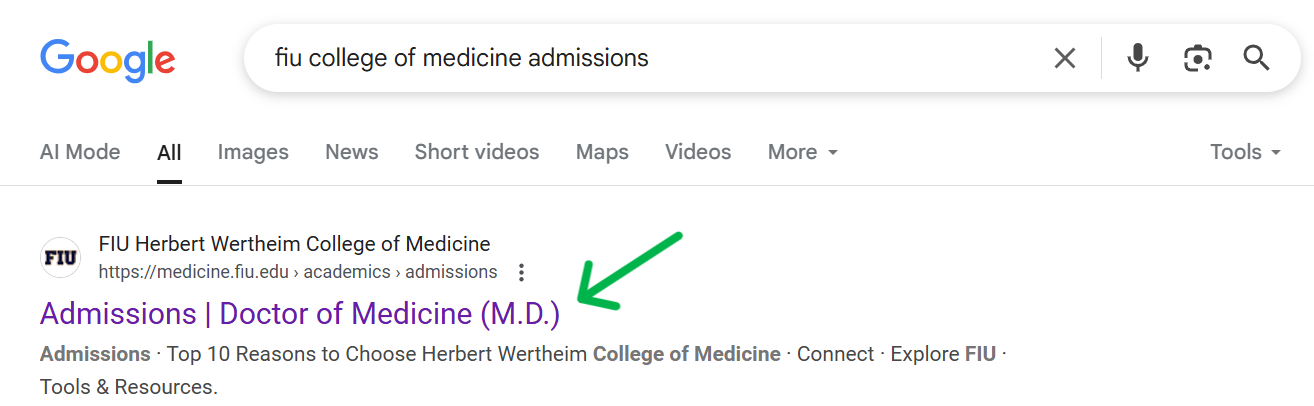
Task: Click the magnifying glass search button
Action: (x=1257, y=58)
